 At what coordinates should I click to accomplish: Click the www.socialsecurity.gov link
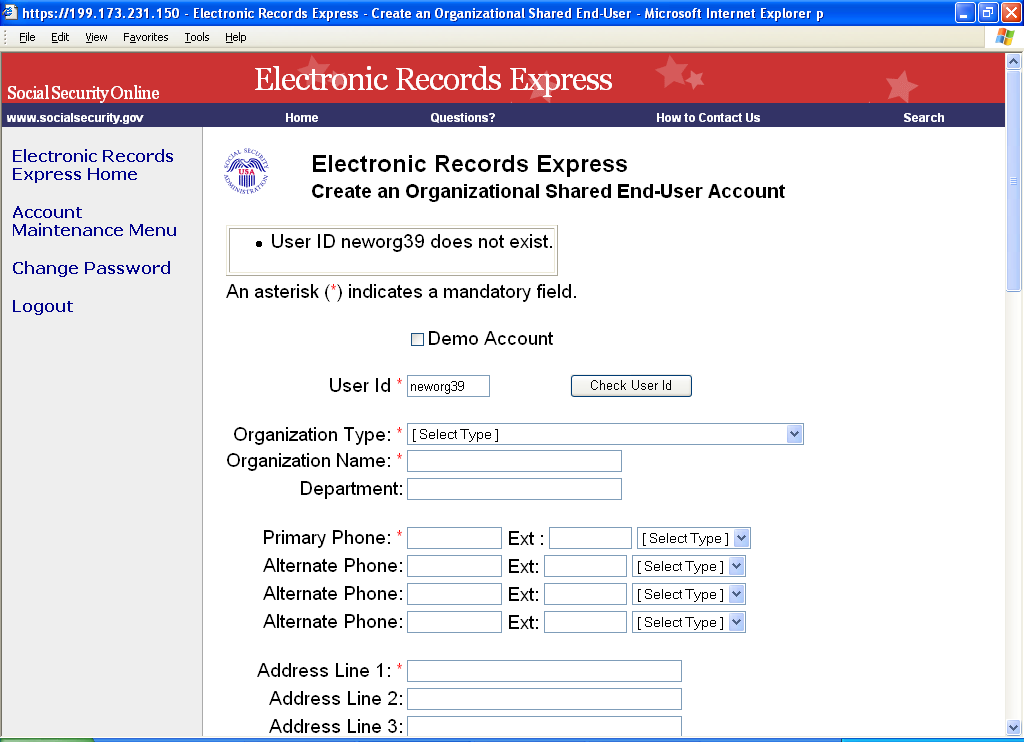click(75, 118)
